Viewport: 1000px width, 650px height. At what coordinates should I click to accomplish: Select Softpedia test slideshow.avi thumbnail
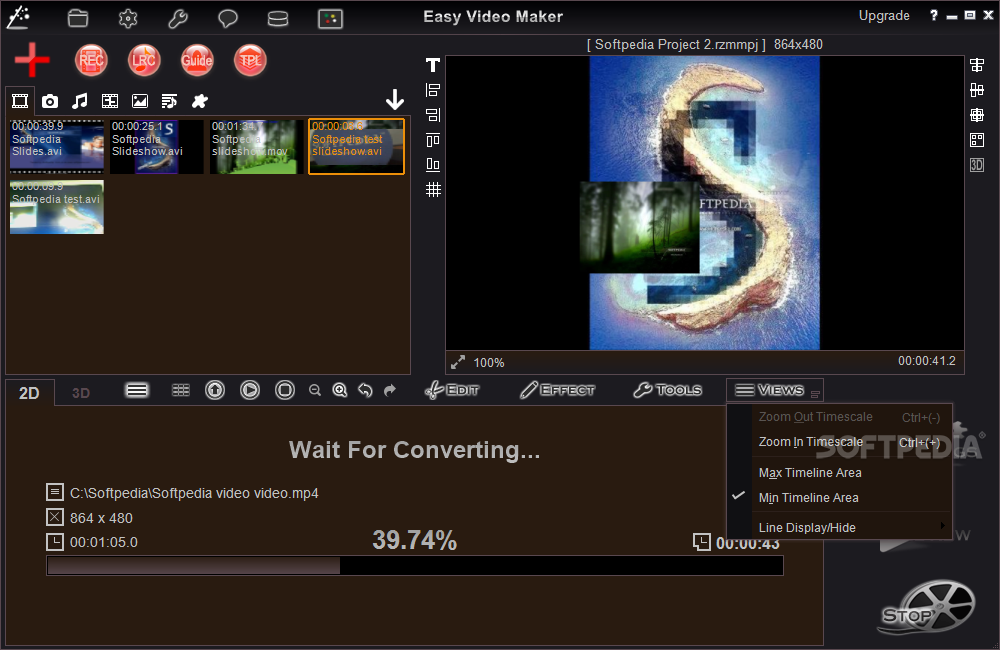(357, 146)
